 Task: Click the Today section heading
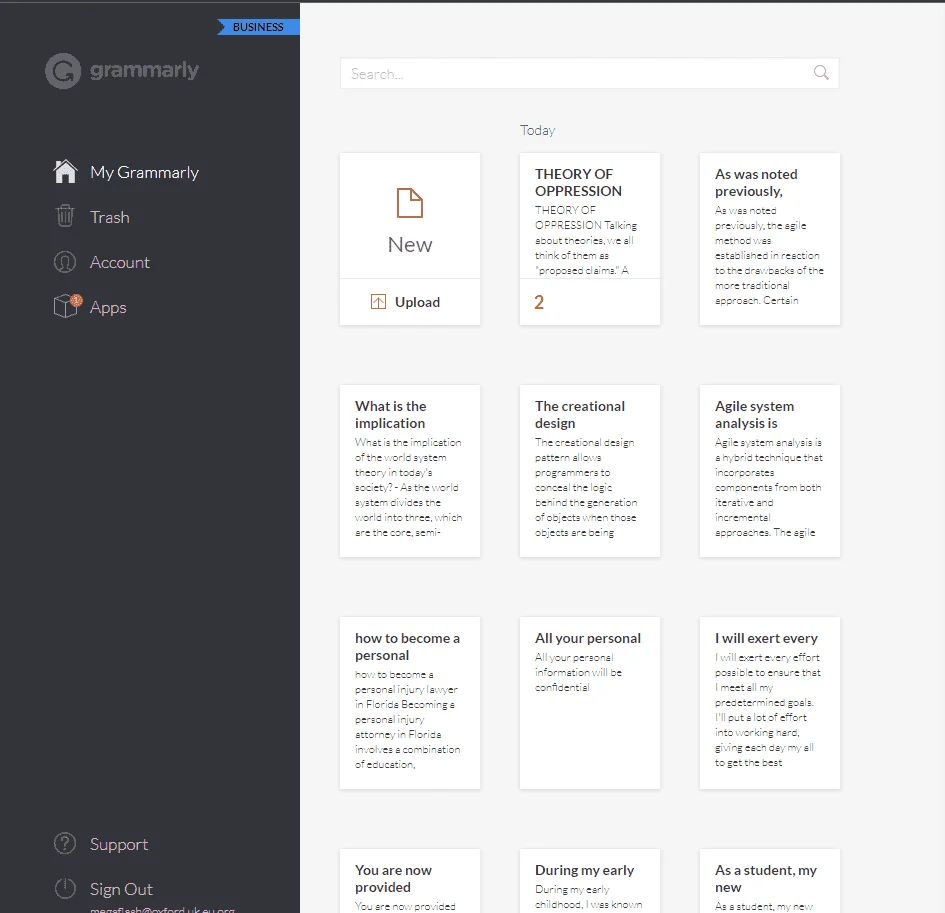tap(537, 130)
